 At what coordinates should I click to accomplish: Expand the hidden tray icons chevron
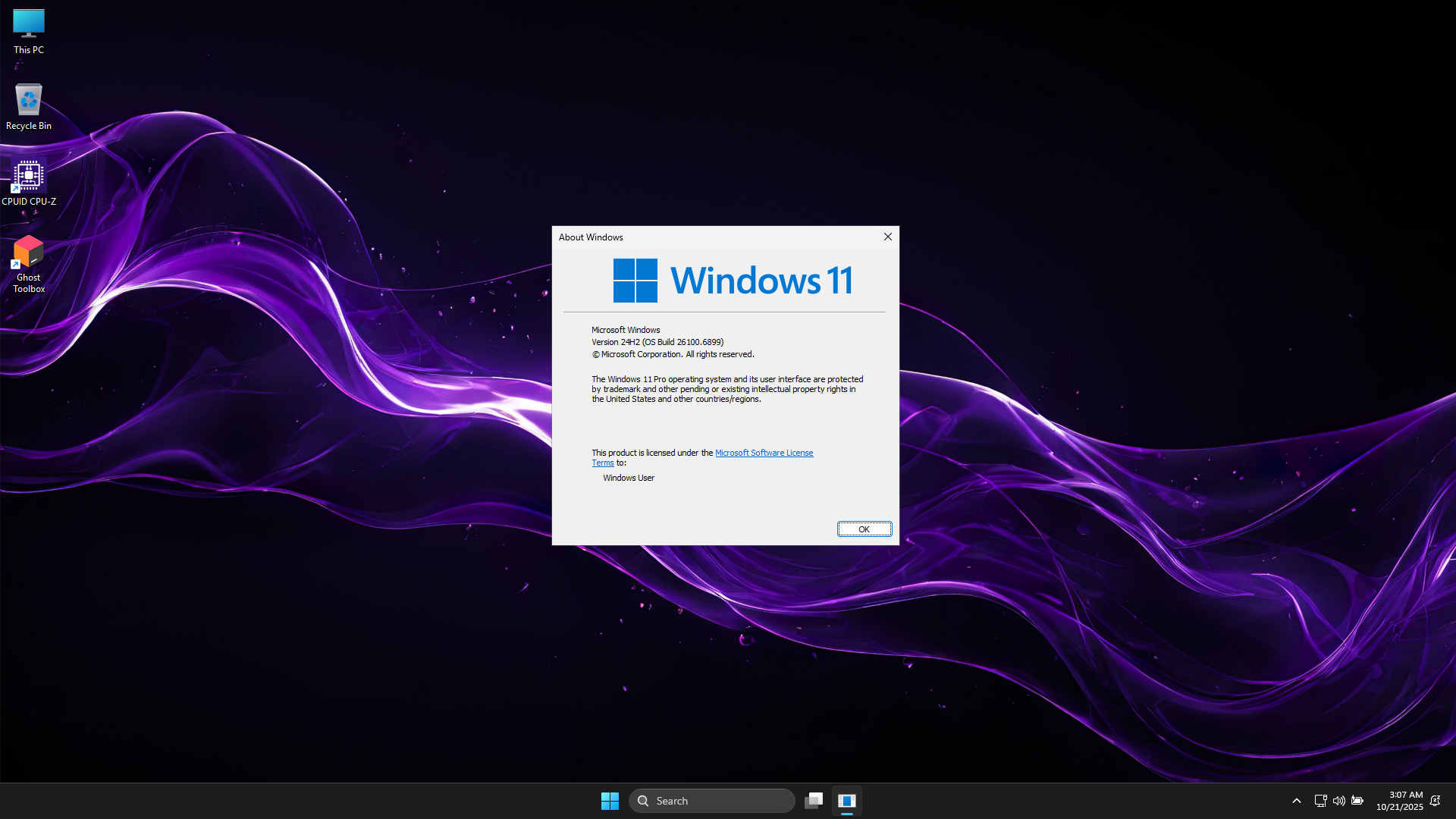(1297, 801)
